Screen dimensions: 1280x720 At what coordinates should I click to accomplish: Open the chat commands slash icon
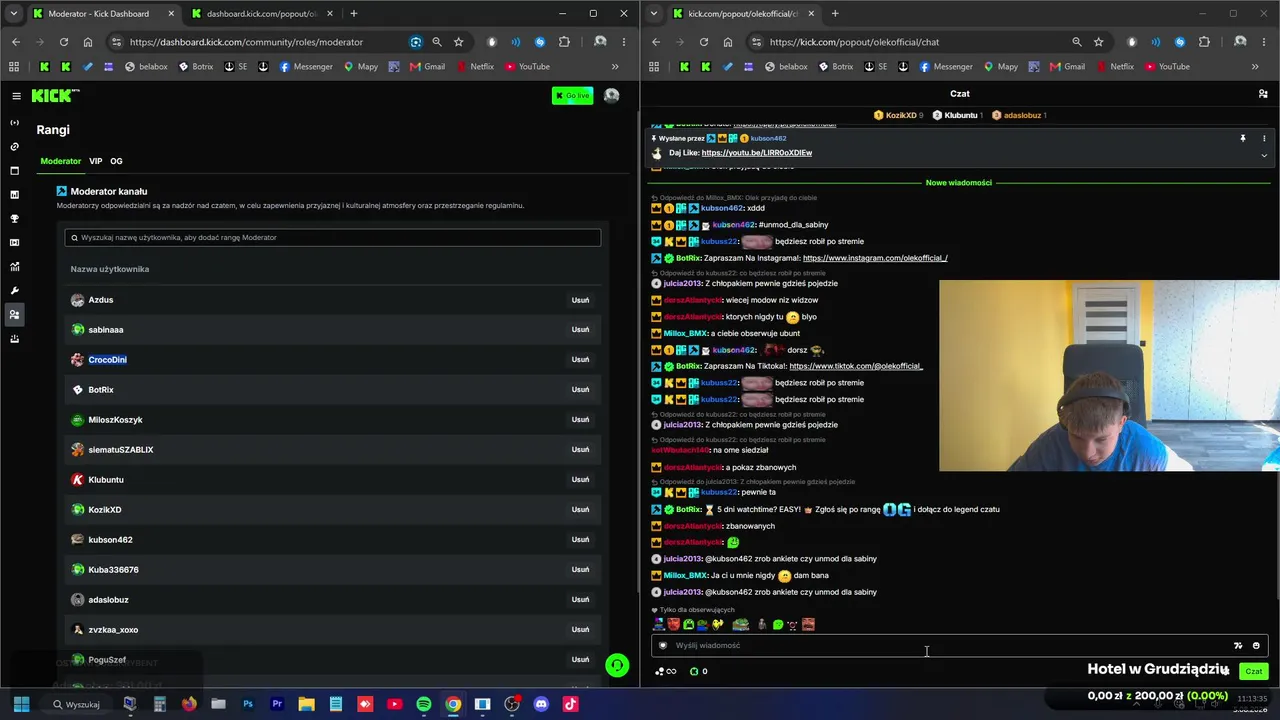point(1238,646)
